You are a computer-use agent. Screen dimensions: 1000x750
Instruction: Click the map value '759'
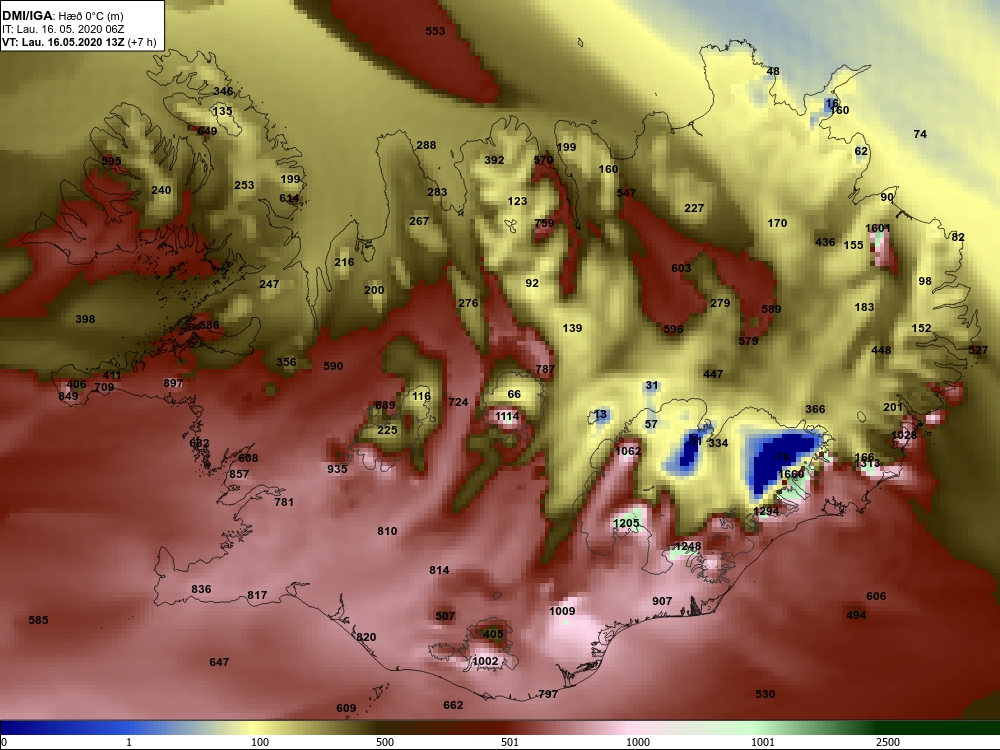tap(544, 223)
